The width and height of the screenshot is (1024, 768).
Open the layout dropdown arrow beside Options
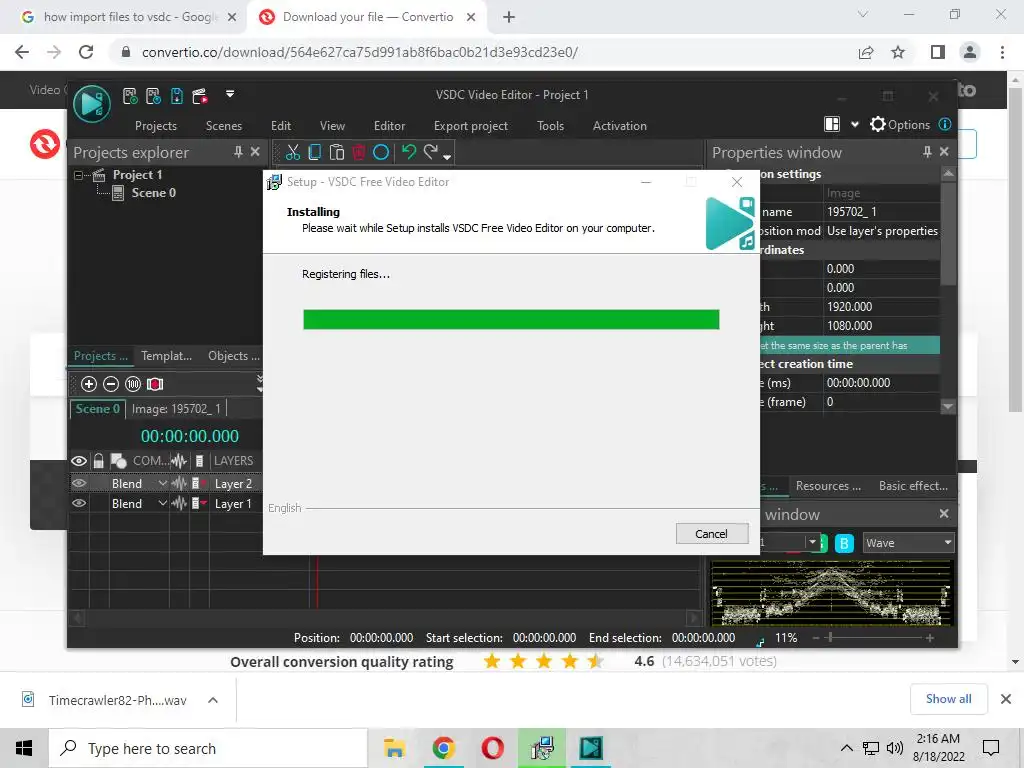click(854, 125)
